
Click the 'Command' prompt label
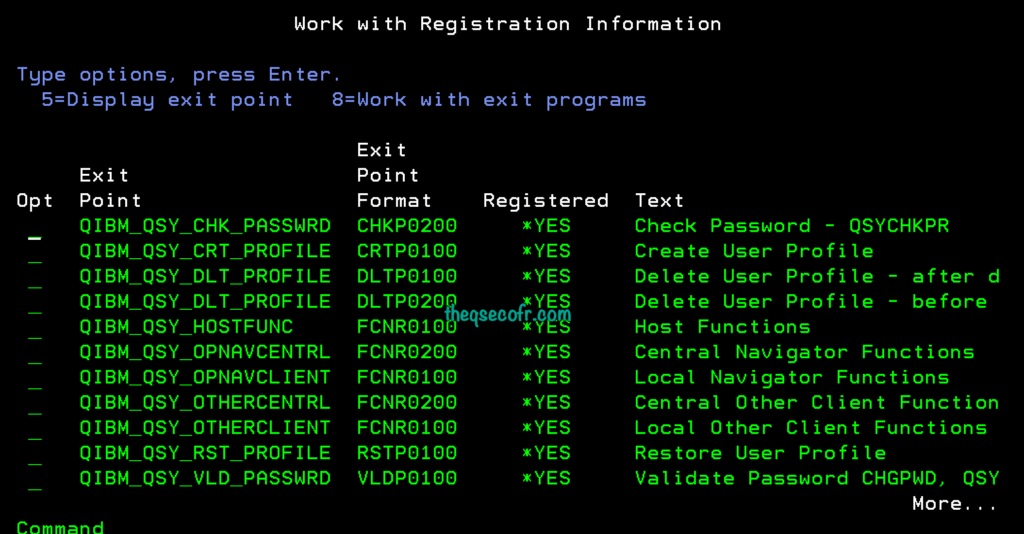pyautogui.click(x=60, y=527)
